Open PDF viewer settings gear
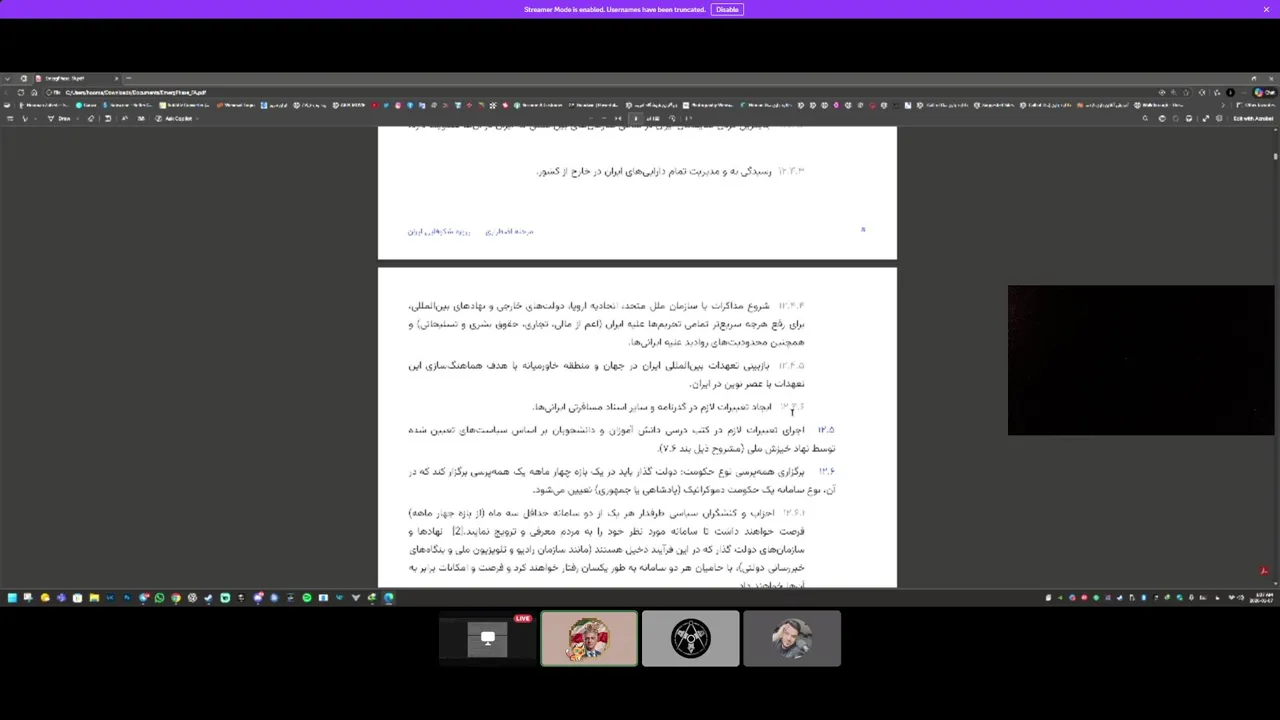This screenshot has height=720, width=1280. click(x=1220, y=118)
